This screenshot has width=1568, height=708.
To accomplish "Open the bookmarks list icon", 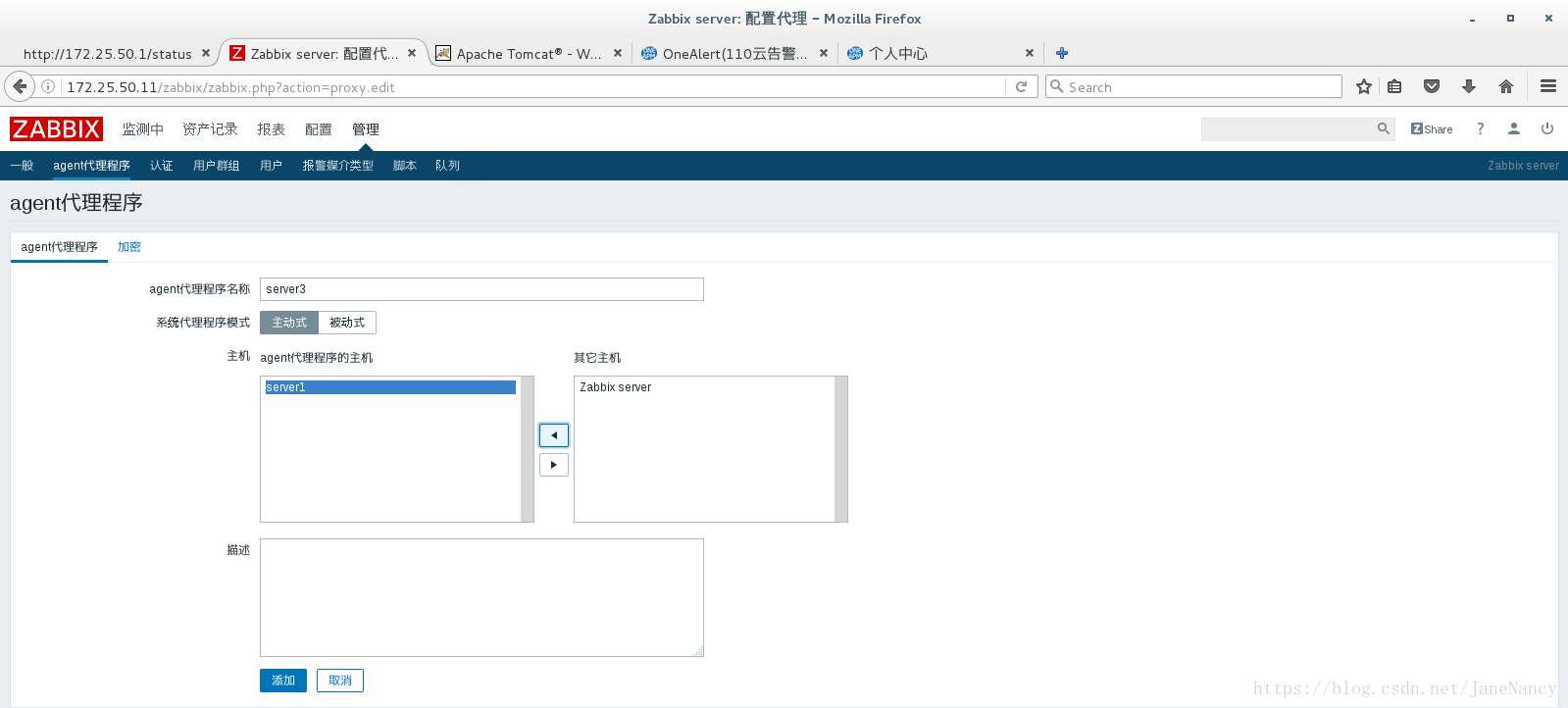I will point(1394,86).
